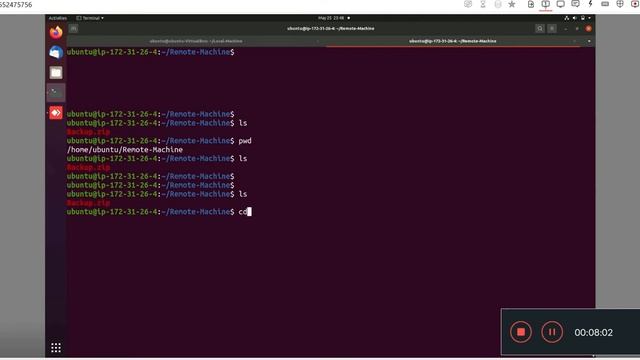Open the Files manager in the dock
This screenshot has height=360, width=640.
(56, 73)
